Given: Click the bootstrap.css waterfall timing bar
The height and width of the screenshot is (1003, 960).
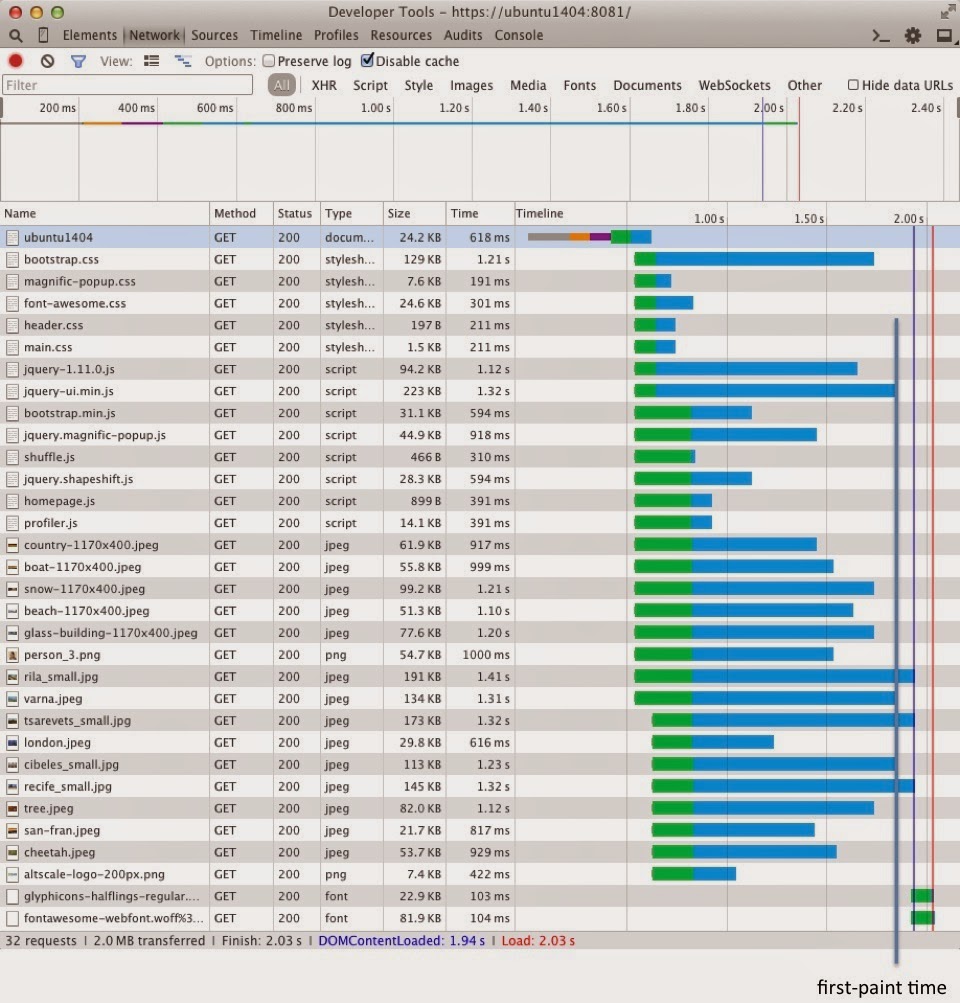Looking at the screenshot, I should (753, 259).
